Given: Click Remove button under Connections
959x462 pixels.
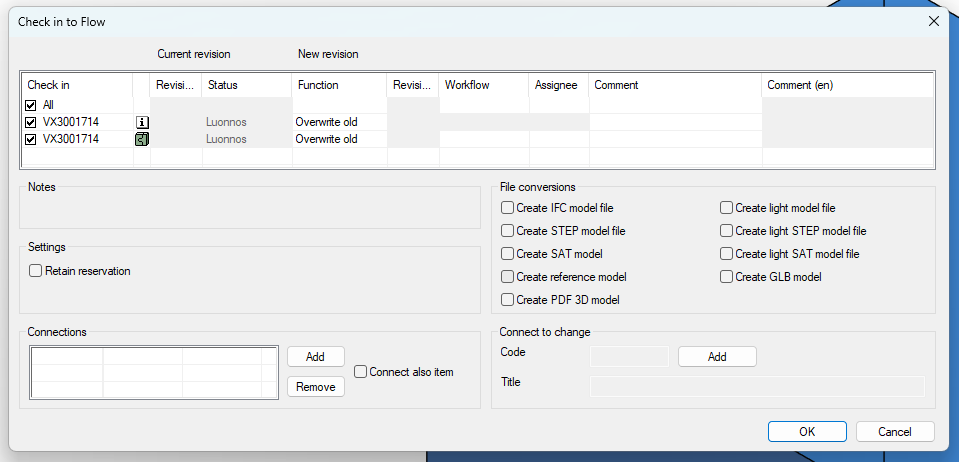Looking at the screenshot, I should pos(316,387).
